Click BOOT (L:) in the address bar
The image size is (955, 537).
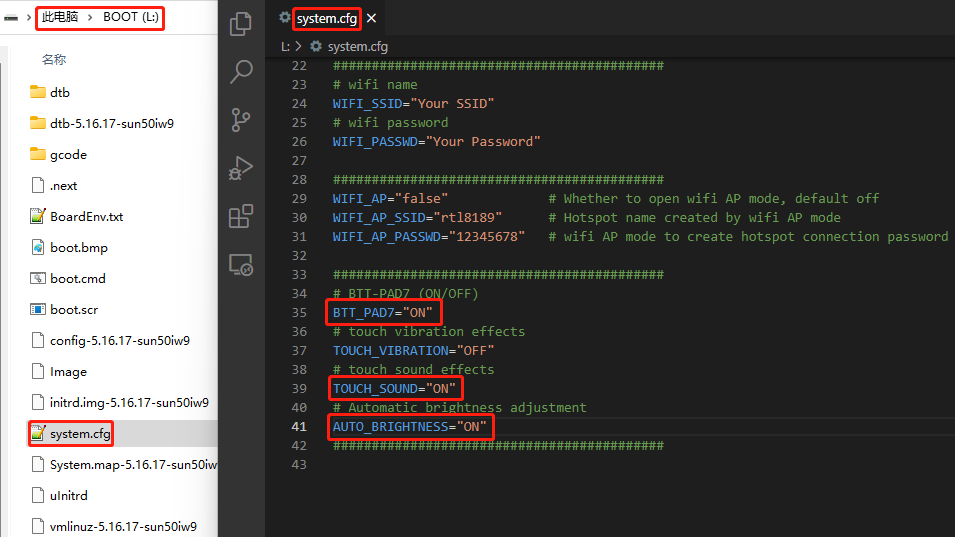[x=130, y=18]
